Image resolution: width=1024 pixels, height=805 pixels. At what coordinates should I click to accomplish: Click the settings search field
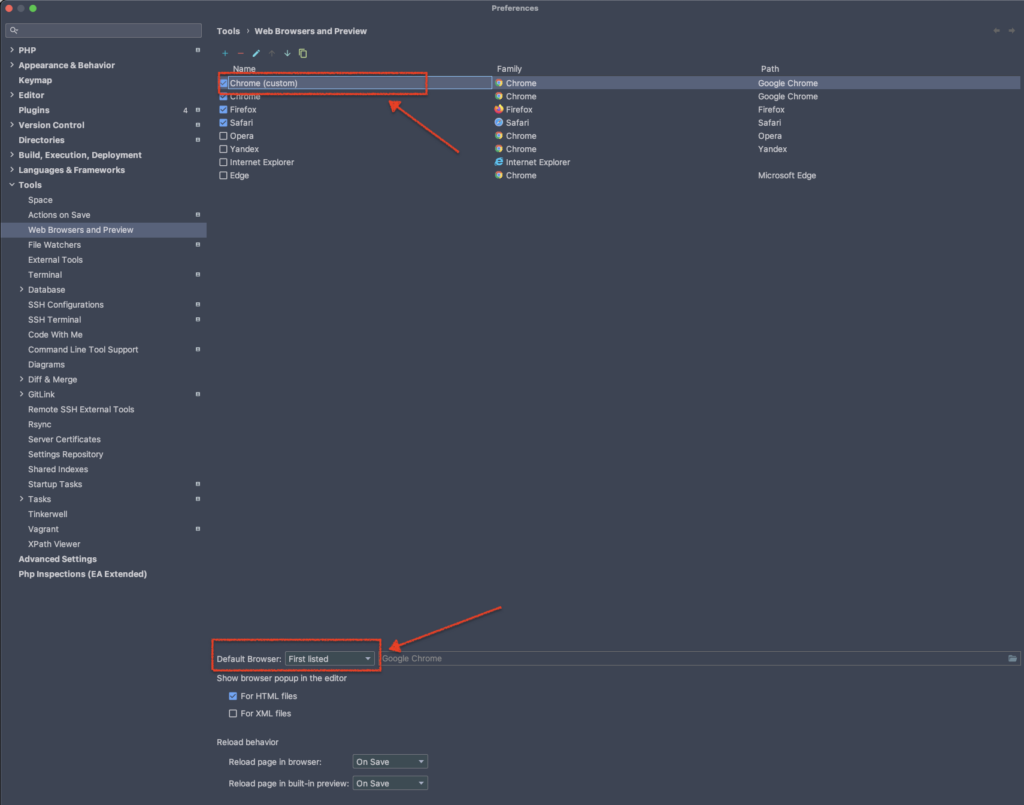tap(103, 30)
